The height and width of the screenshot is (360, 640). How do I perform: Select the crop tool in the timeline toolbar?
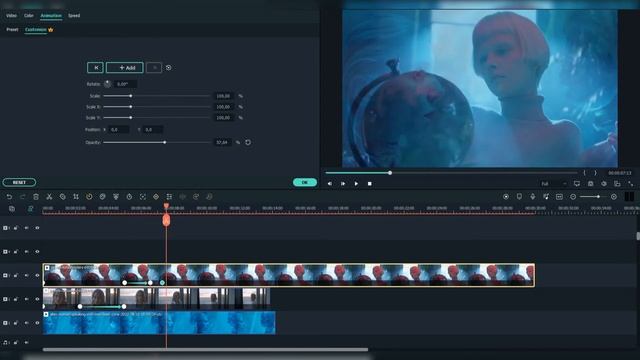click(76, 197)
